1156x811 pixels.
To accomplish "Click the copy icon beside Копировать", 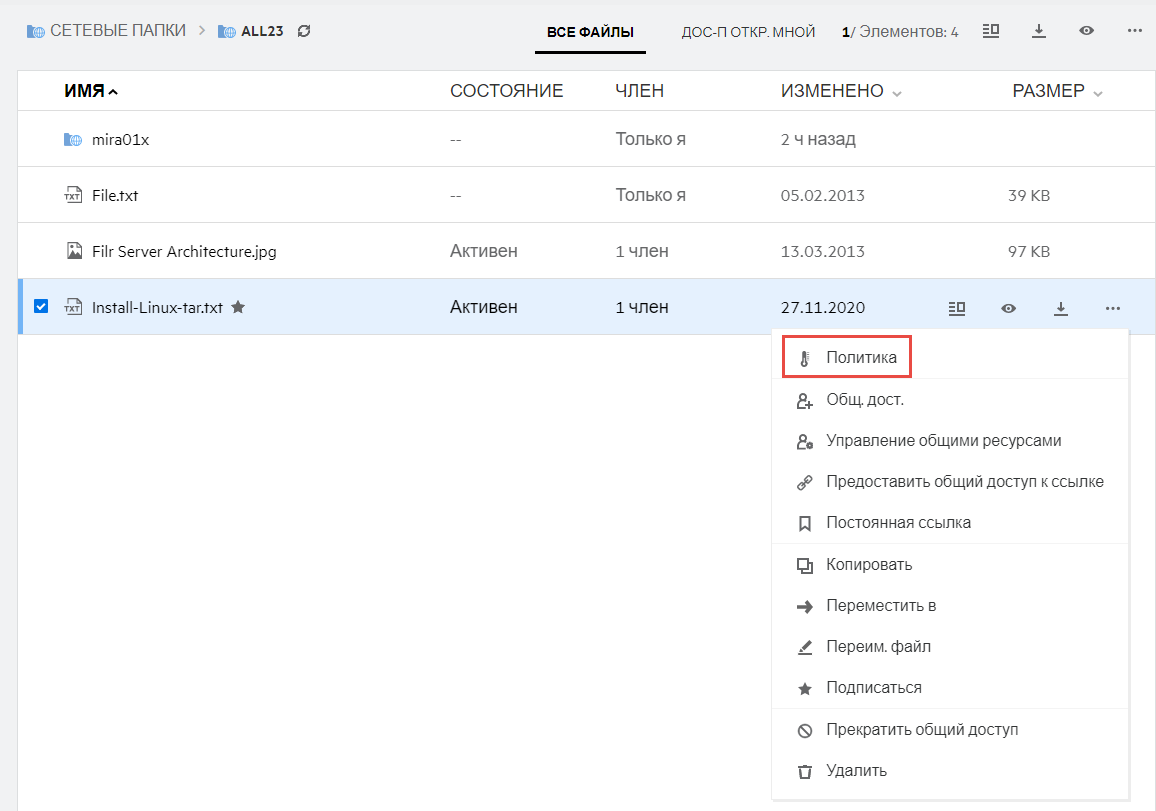I will click(x=805, y=565).
